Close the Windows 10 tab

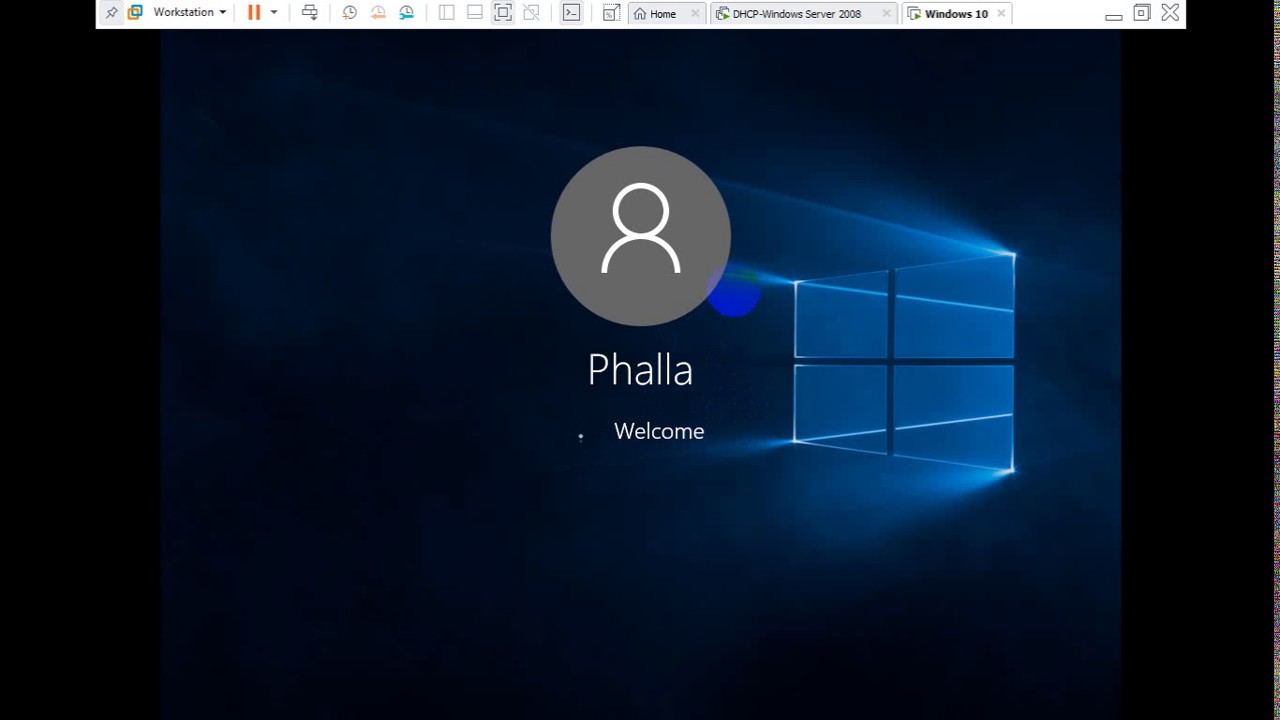[x=1002, y=14]
